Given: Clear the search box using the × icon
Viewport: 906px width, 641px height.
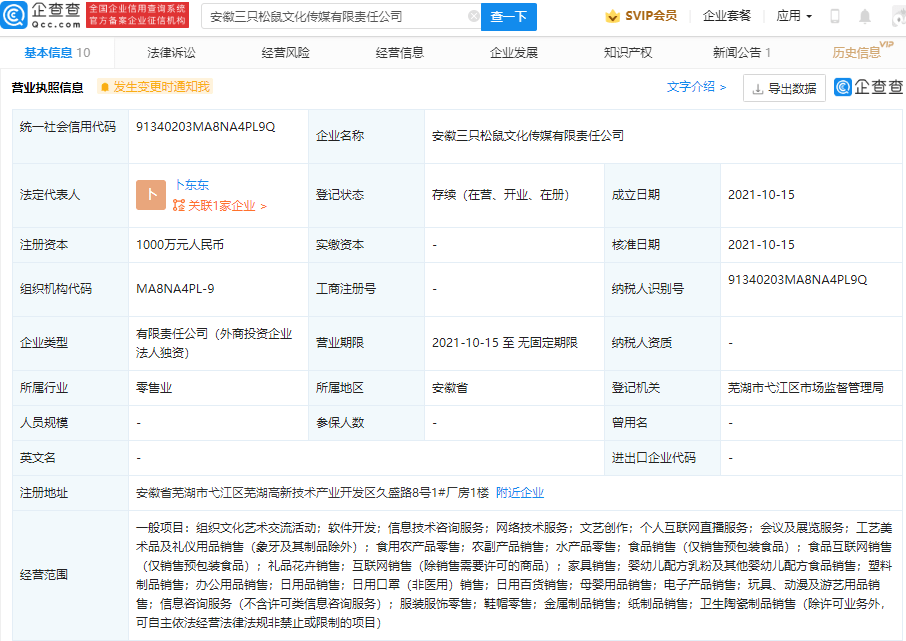Looking at the screenshot, I should [x=475, y=16].
